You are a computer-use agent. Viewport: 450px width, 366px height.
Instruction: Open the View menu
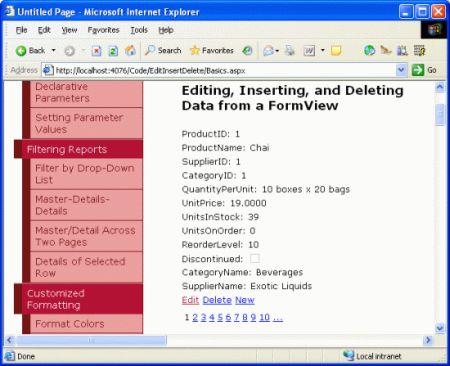(x=69, y=30)
